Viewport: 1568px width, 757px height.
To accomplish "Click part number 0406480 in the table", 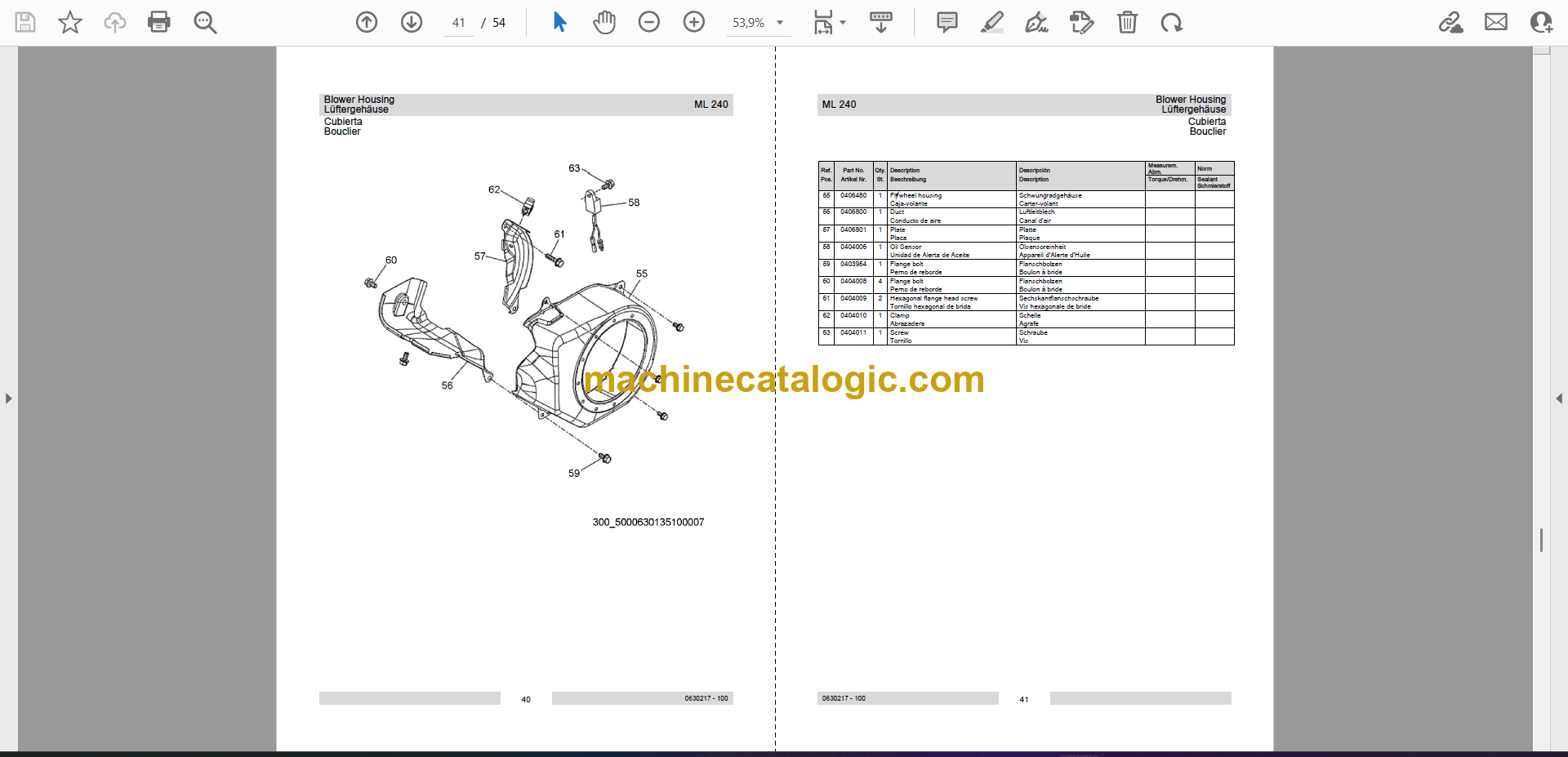I will tap(853, 196).
